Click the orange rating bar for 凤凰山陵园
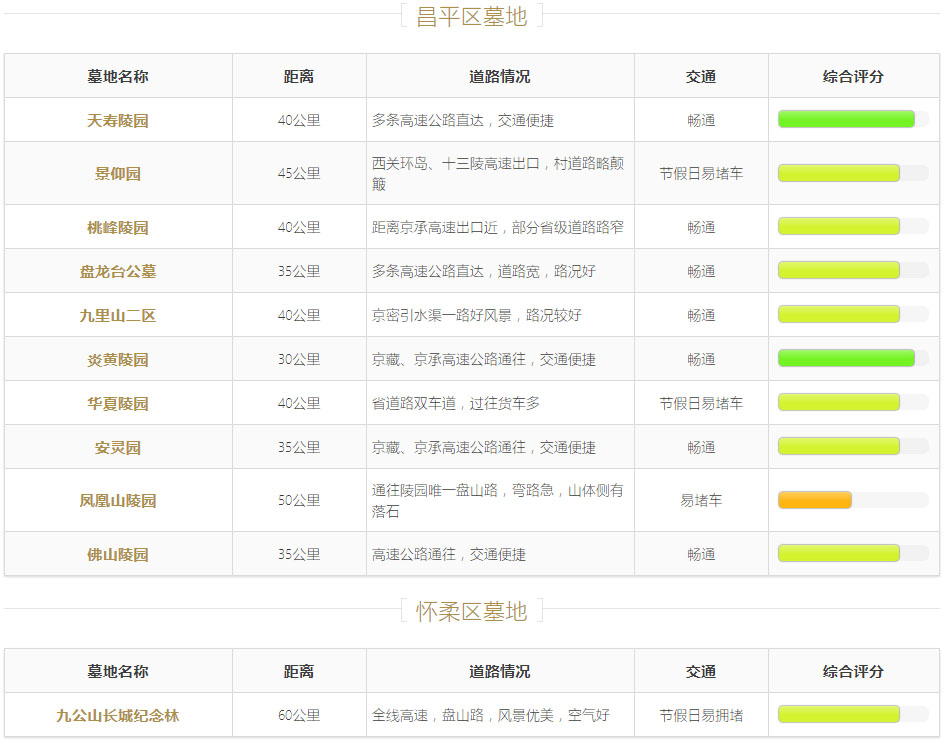This screenshot has height=744, width=944. (815, 500)
